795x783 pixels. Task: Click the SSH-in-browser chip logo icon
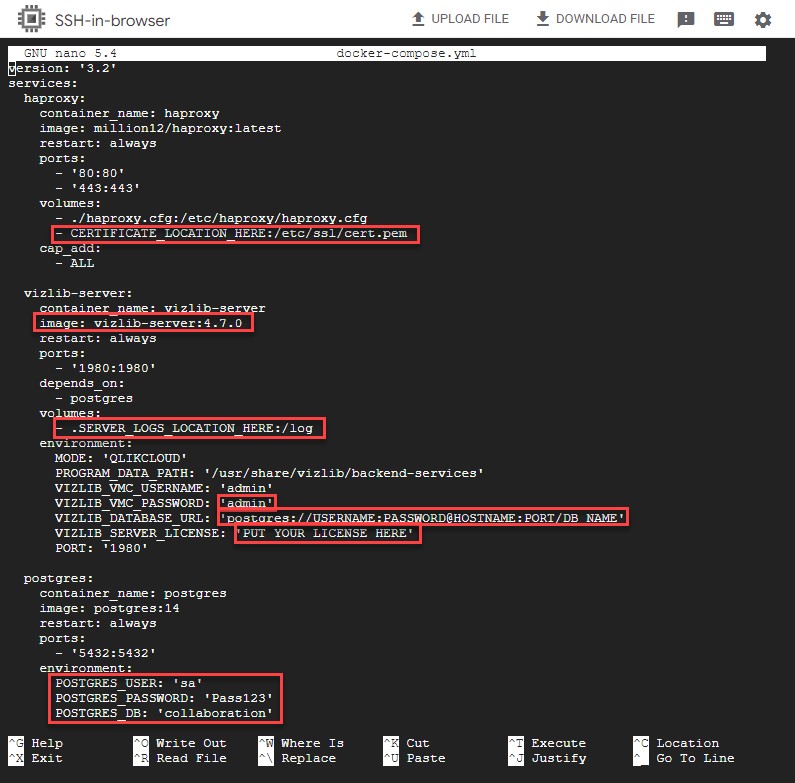(x=31, y=19)
